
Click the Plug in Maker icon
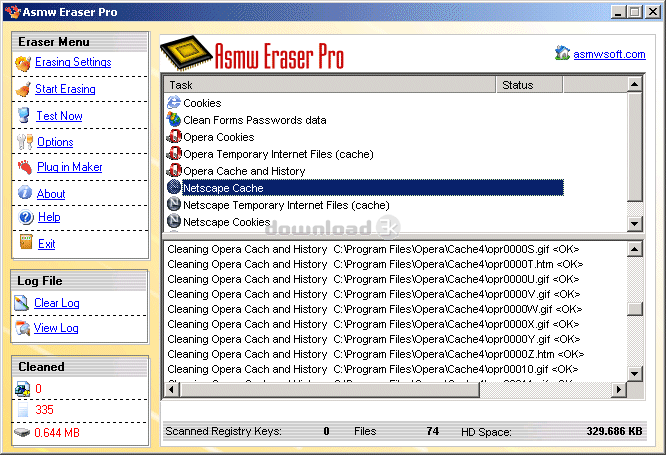24,167
